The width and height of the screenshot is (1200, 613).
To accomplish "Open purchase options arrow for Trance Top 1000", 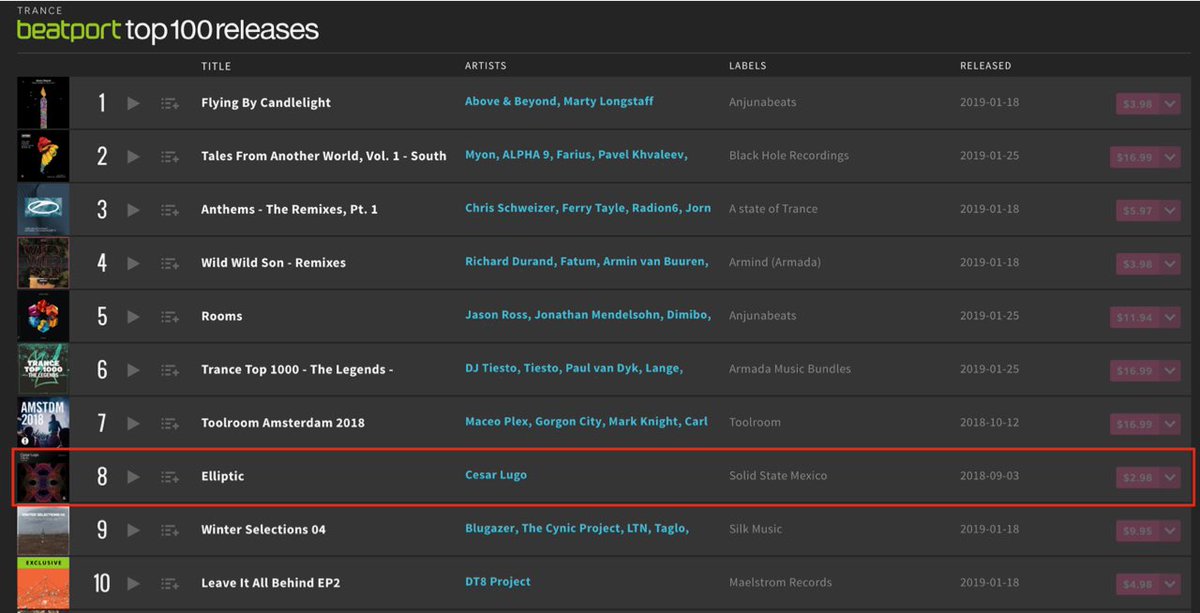I will [x=1171, y=370].
